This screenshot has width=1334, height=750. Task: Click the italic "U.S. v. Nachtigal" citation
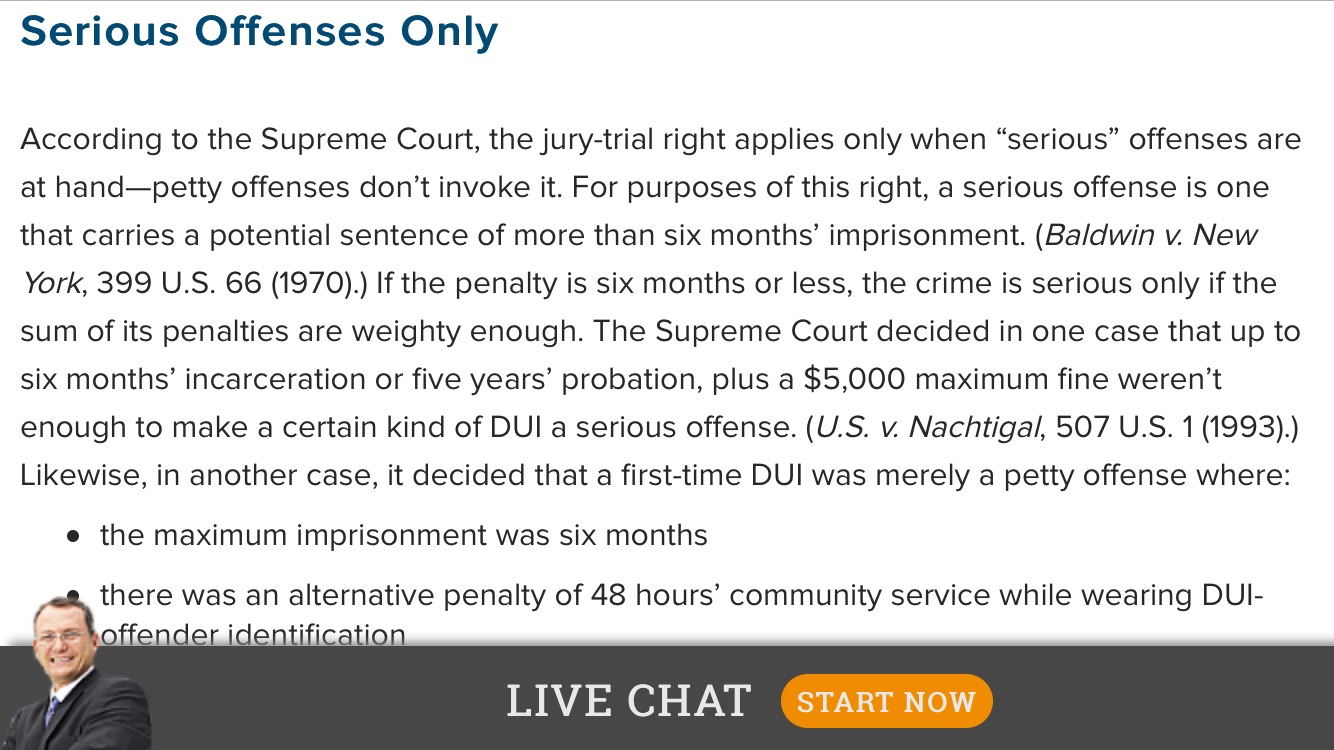click(x=928, y=427)
